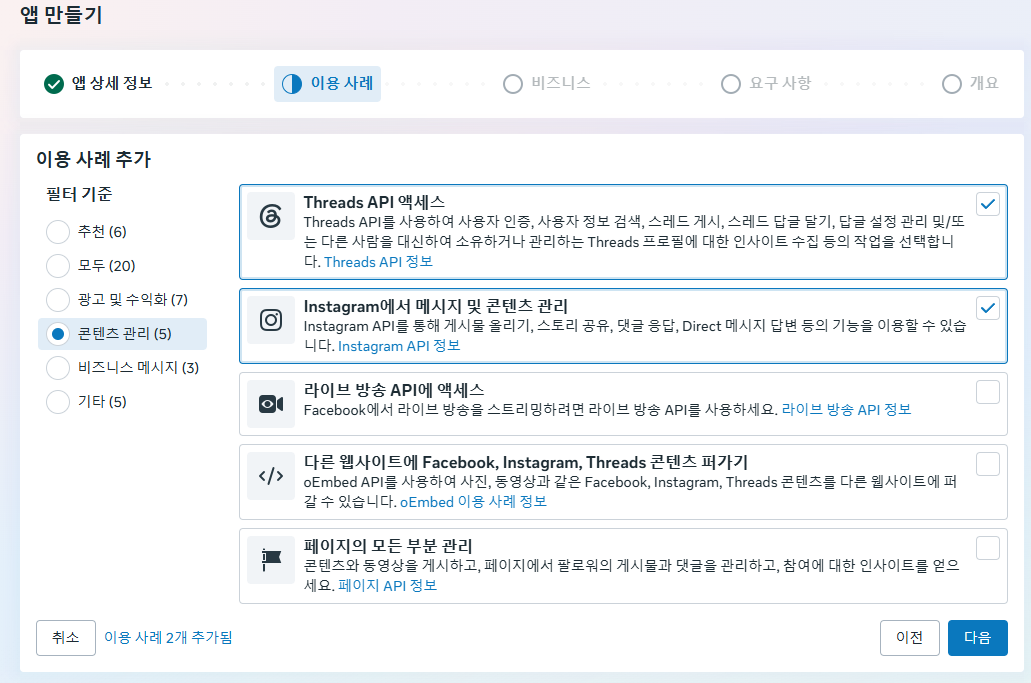Click the 앱 만들기 page title
This screenshot has width=1031, height=683.
click(x=61, y=14)
